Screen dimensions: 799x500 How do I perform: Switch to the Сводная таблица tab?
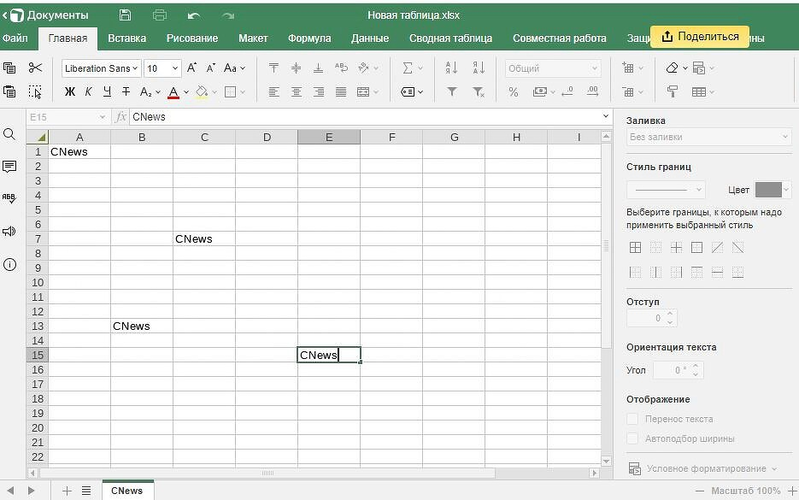coord(450,38)
